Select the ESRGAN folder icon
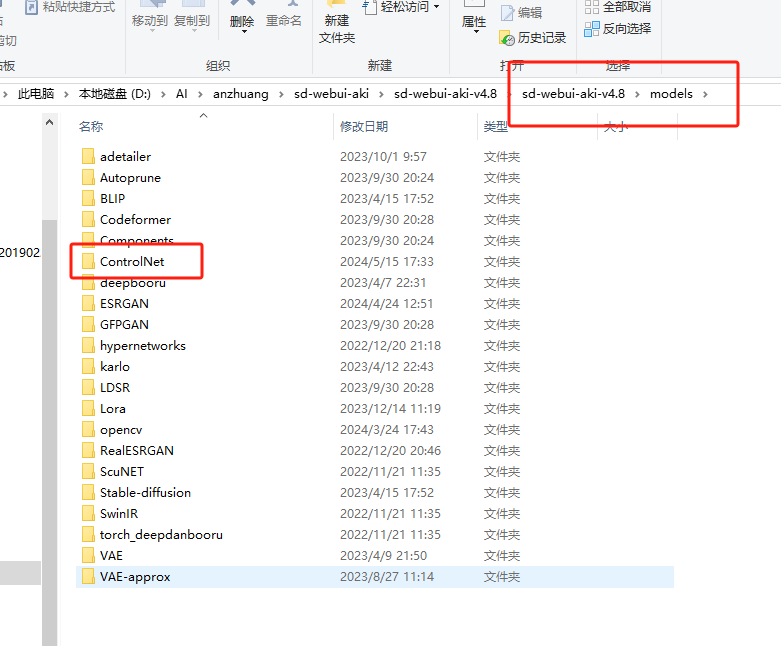 (x=88, y=303)
